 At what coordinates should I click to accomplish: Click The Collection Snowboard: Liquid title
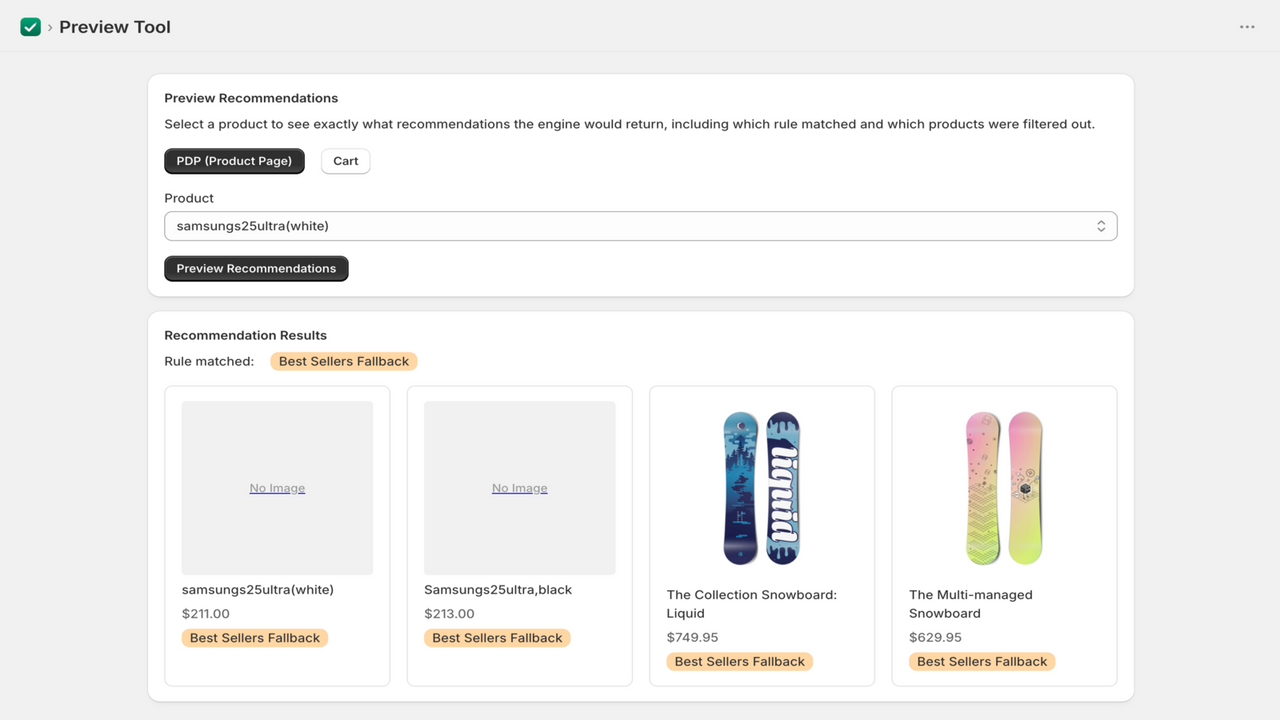coord(752,604)
